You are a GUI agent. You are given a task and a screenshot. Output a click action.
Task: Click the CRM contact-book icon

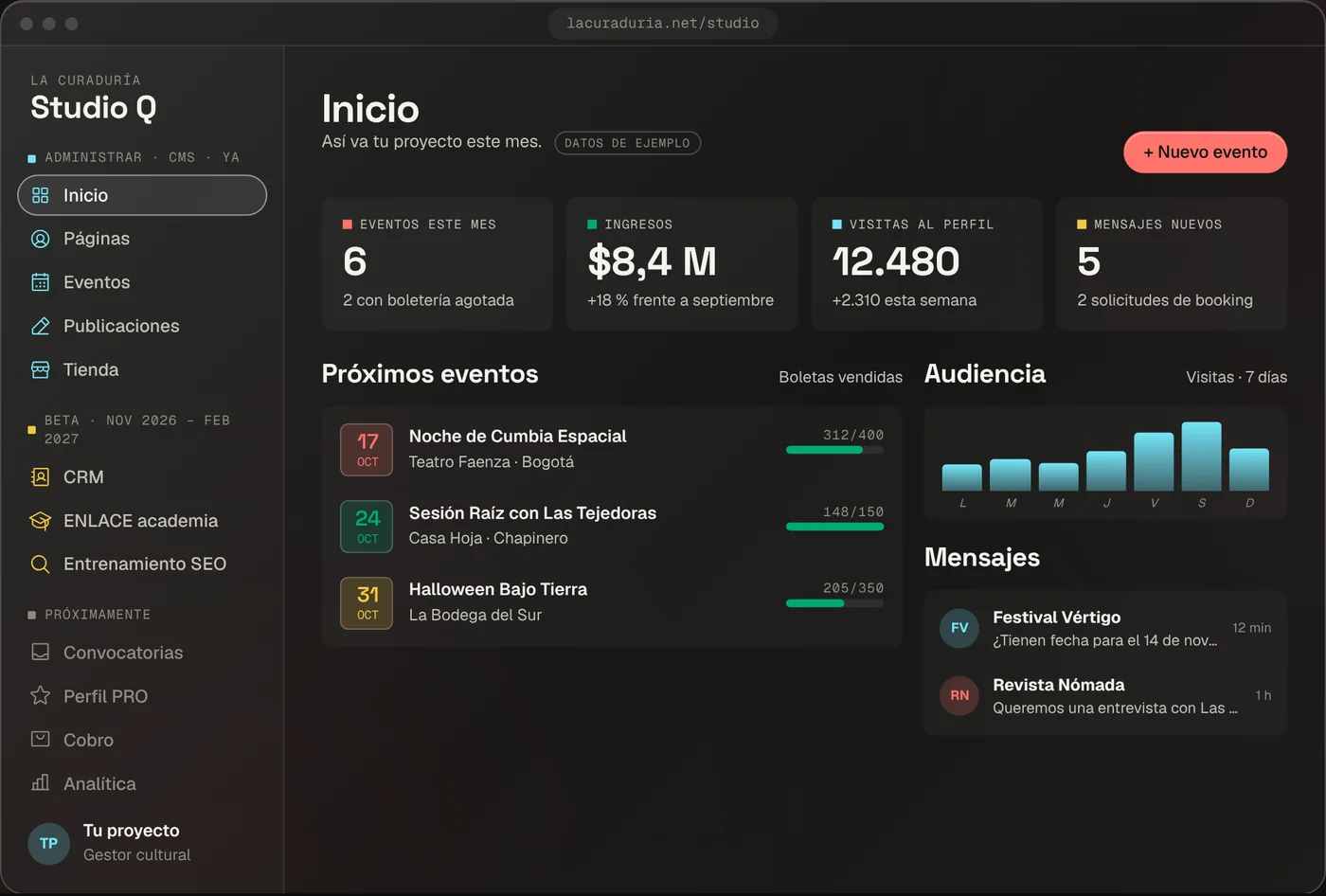(x=40, y=477)
